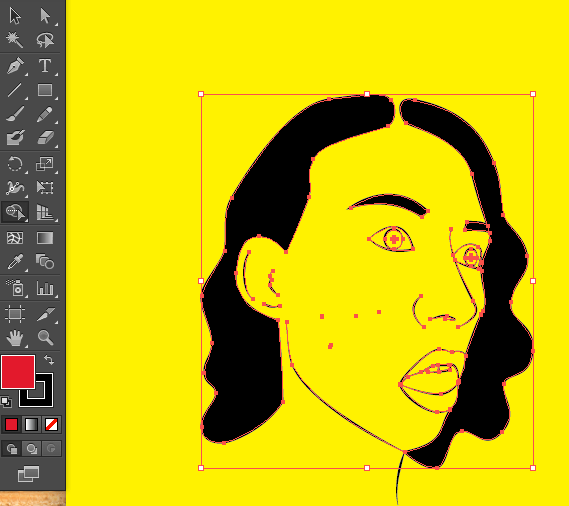The width and height of the screenshot is (569, 506).
Task: Select the Perspective Grid tool
Action: pyautogui.click(x=45, y=212)
